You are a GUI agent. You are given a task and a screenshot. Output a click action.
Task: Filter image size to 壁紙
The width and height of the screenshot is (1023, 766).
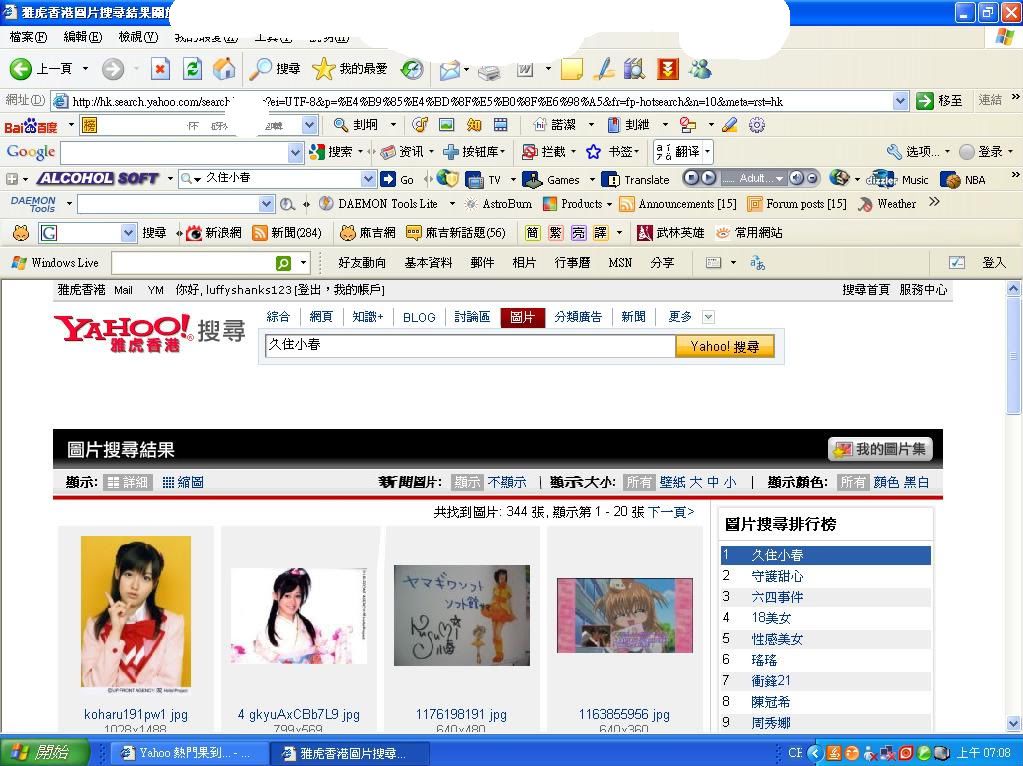coord(673,482)
